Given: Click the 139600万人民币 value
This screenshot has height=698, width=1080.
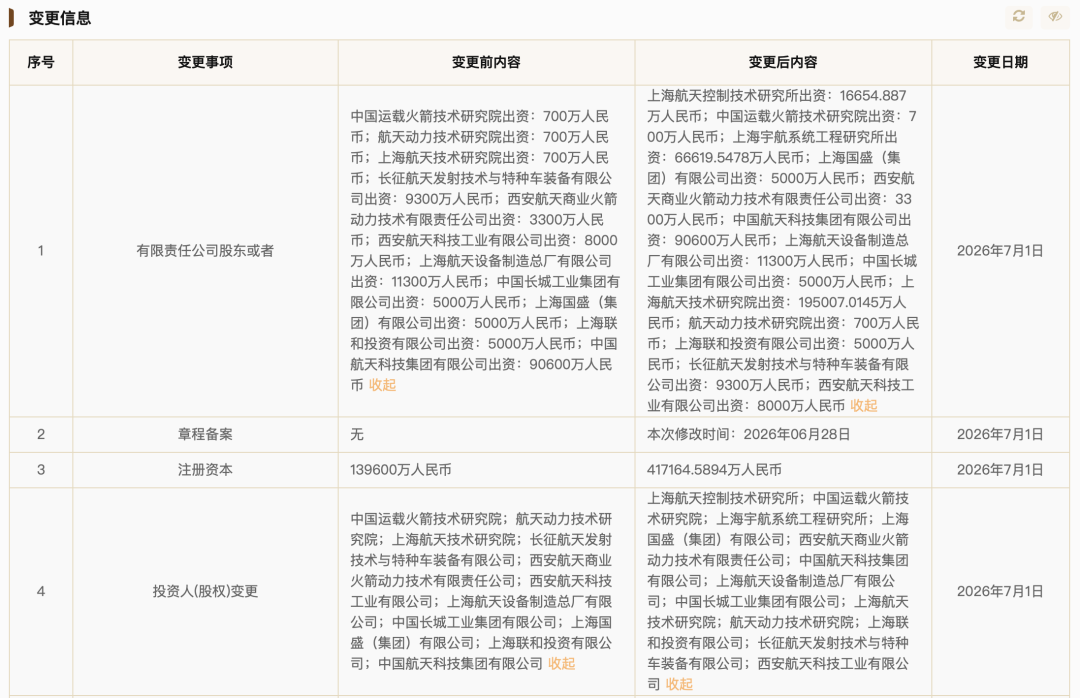Looking at the screenshot, I should (401, 469).
